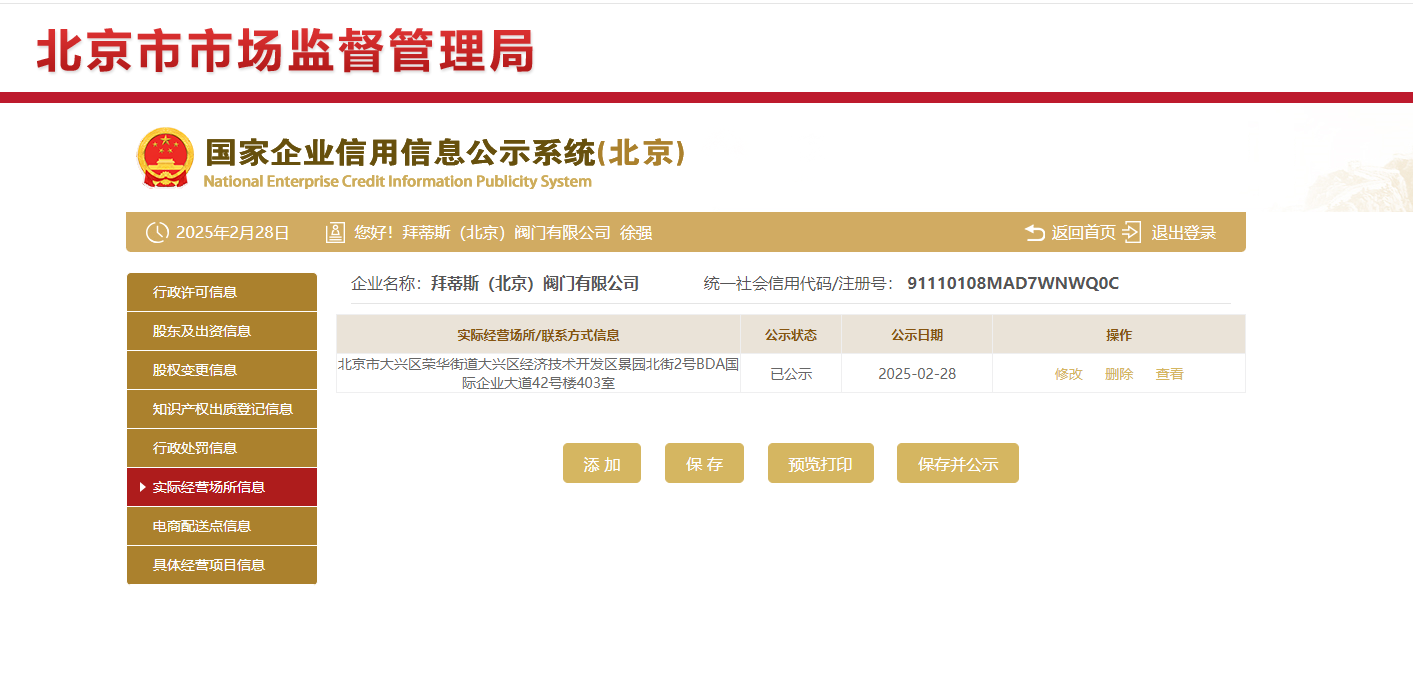
Task: Open the 具体经营项目信息 menu item
Action: (x=222, y=565)
